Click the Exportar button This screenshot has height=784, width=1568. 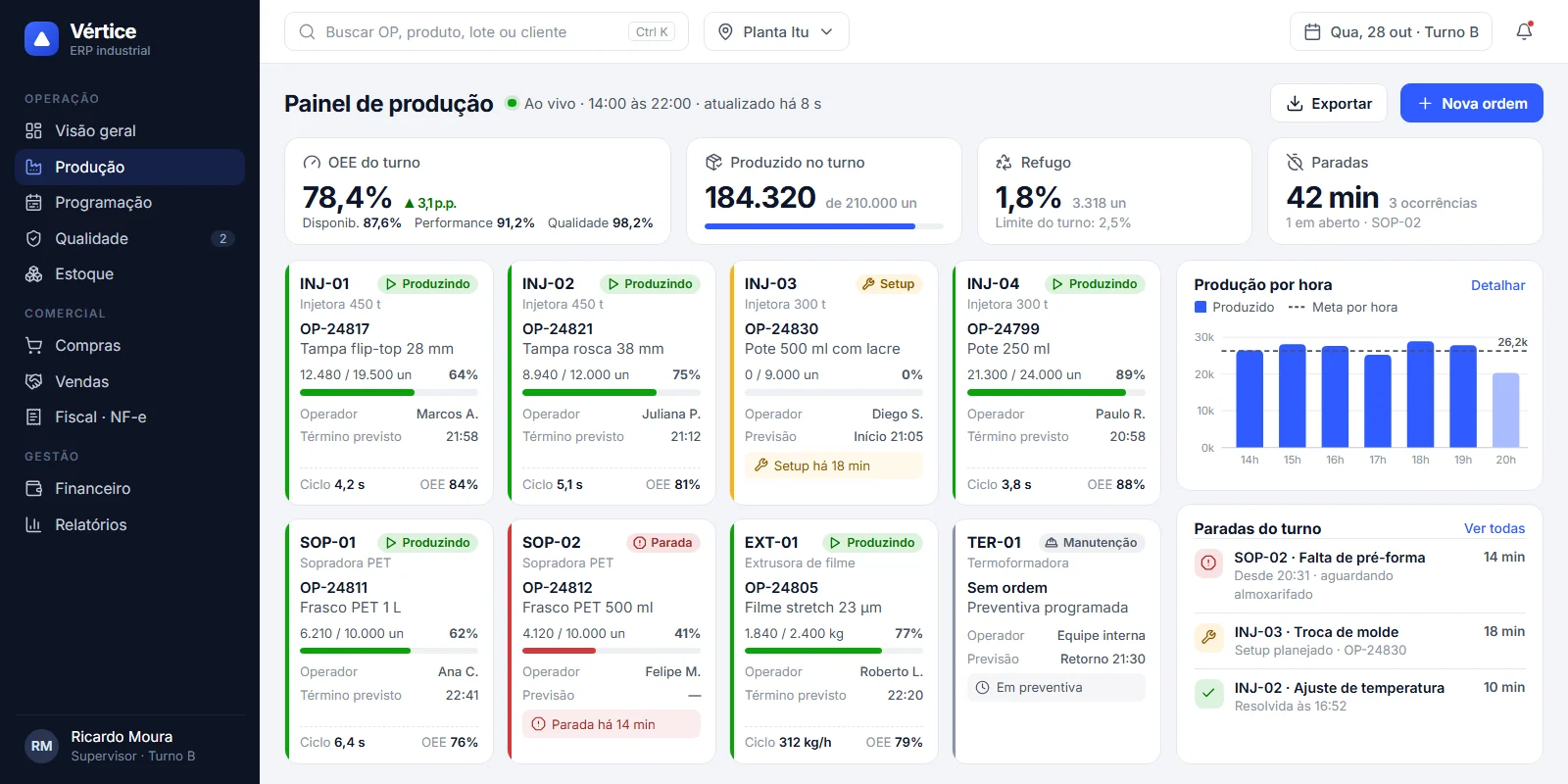[x=1329, y=103]
